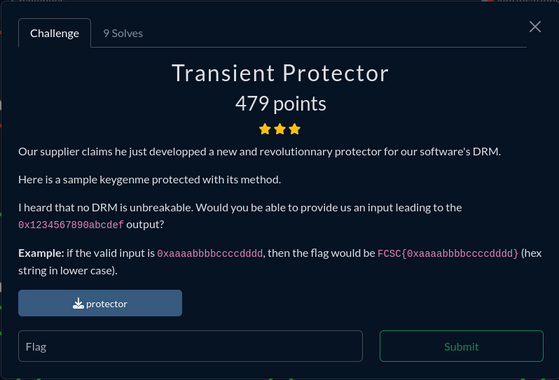Click the sample keygenme description line
This screenshot has height=380, width=559.
(x=149, y=180)
